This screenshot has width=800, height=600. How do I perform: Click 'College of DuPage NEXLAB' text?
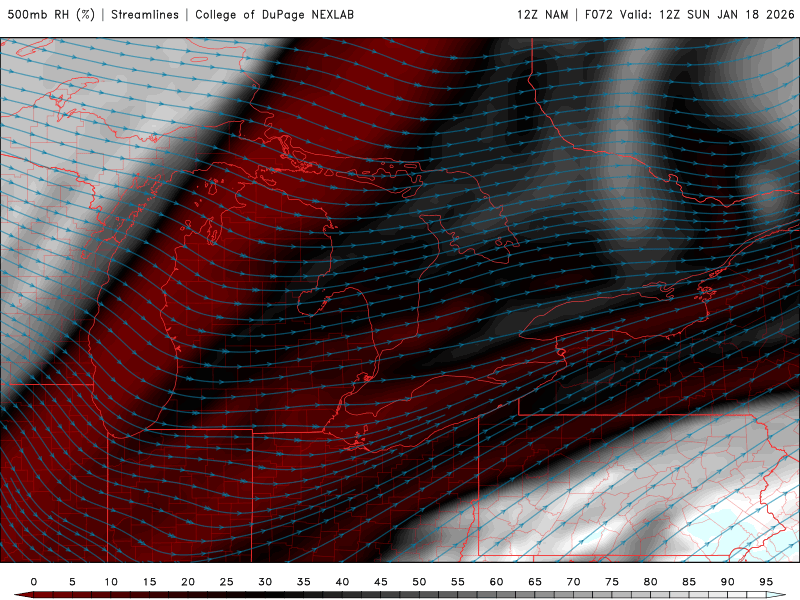click(274, 15)
